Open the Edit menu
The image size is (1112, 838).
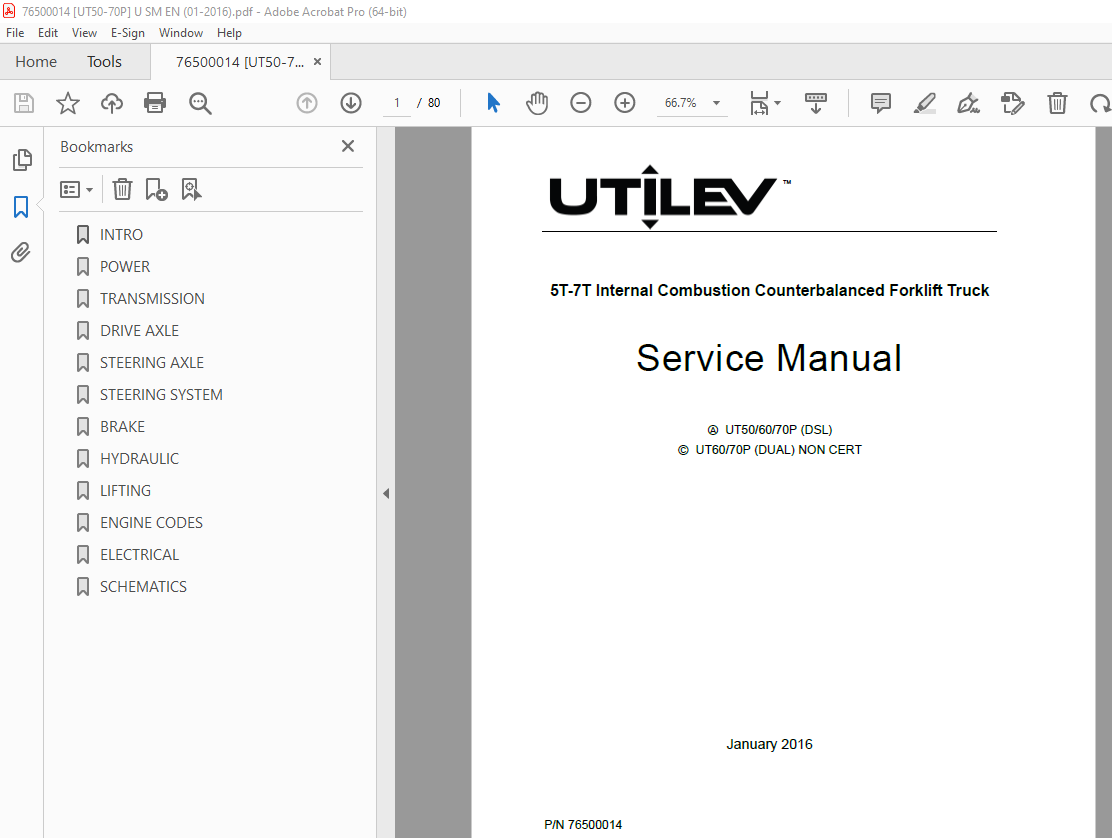48,33
